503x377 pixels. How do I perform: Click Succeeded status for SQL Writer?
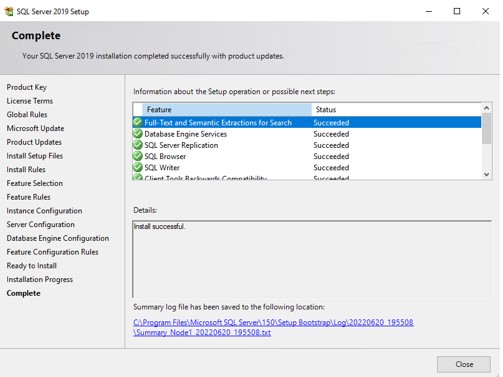(331, 167)
